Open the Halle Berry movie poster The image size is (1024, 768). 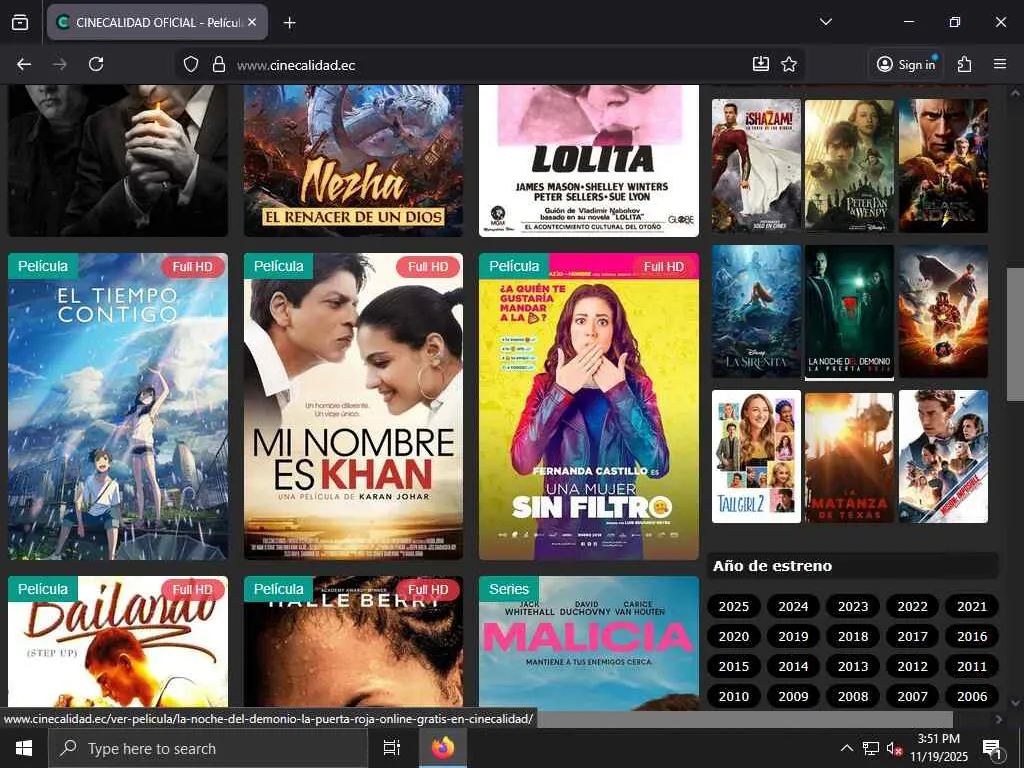353,643
